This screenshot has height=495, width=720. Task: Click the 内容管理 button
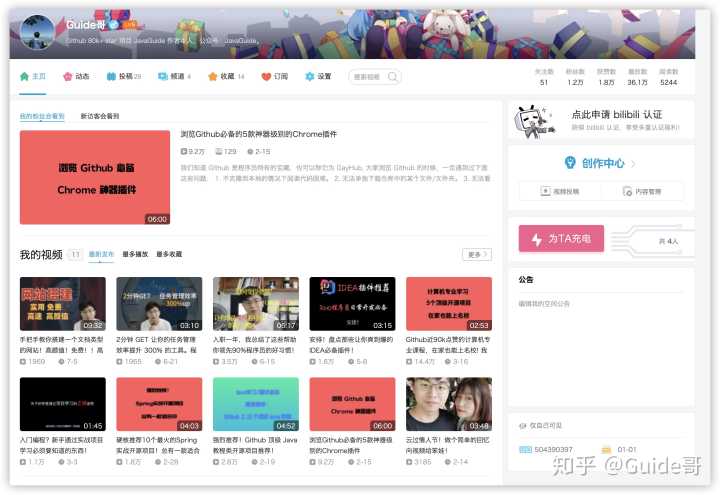pos(642,191)
